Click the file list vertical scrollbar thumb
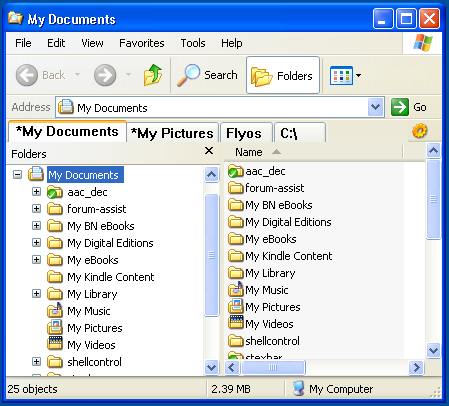Image resolution: width=449 pixels, height=406 pixels. tap(434, 199)
